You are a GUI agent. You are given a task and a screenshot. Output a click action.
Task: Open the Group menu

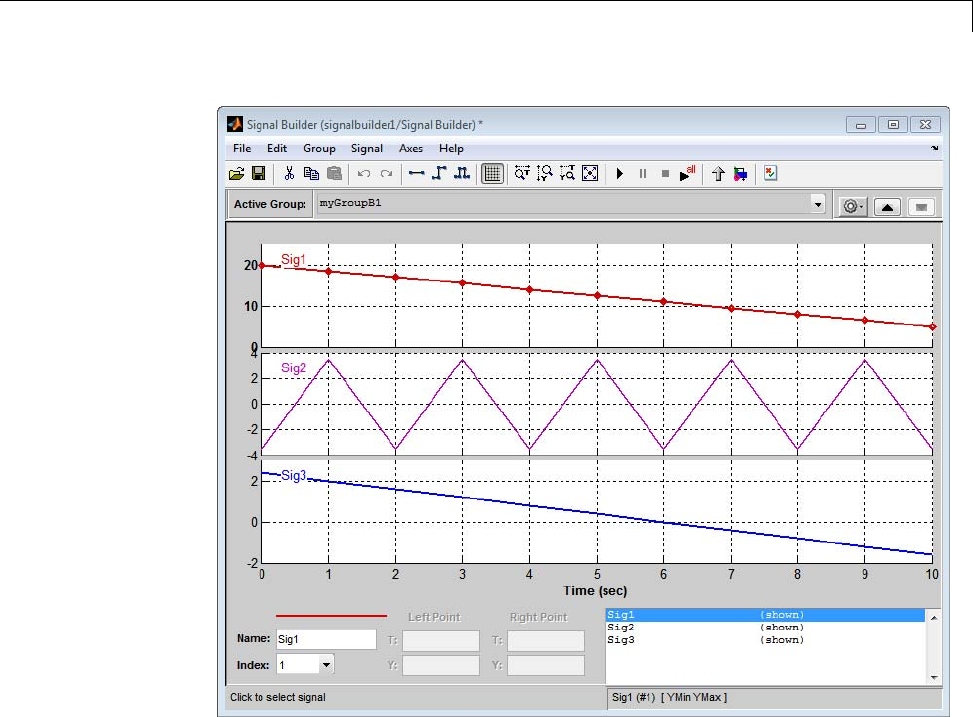point(320,148)
